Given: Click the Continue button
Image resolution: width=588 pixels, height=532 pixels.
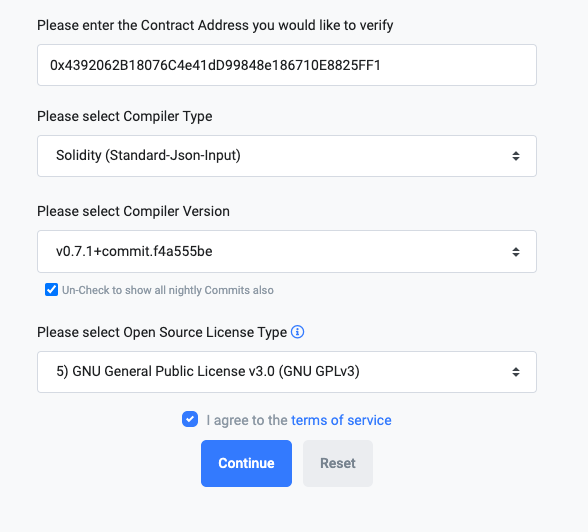Looking at the screenshot, I should tap(246, 463).
